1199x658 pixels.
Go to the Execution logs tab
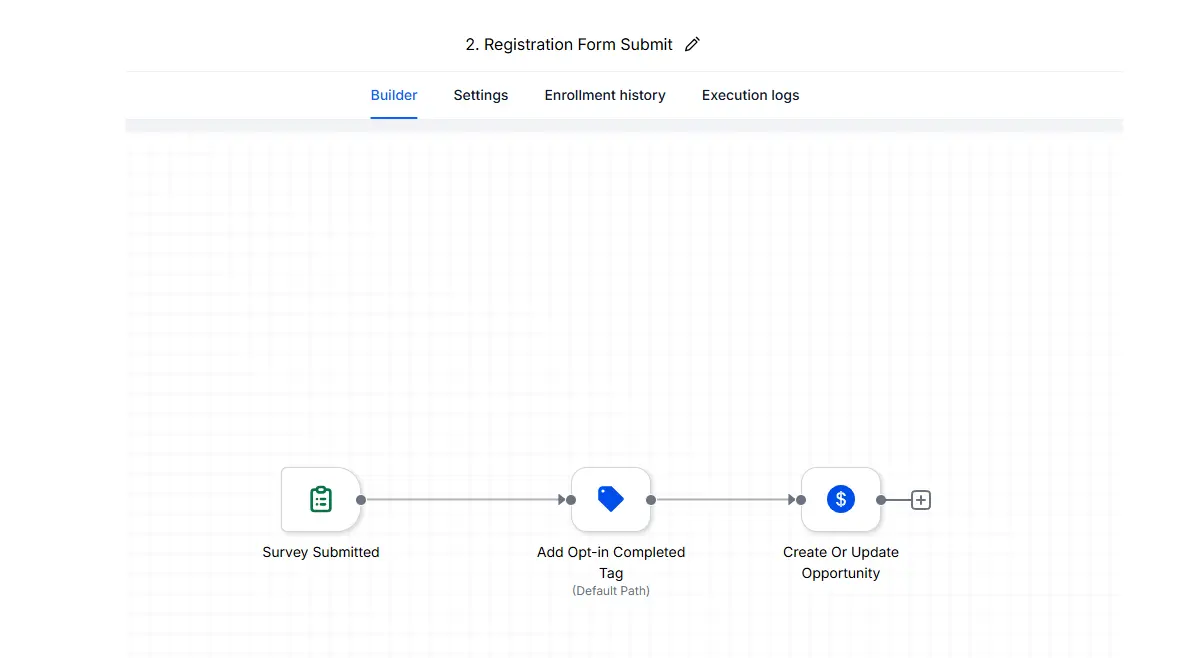click(x=750, y=96)
